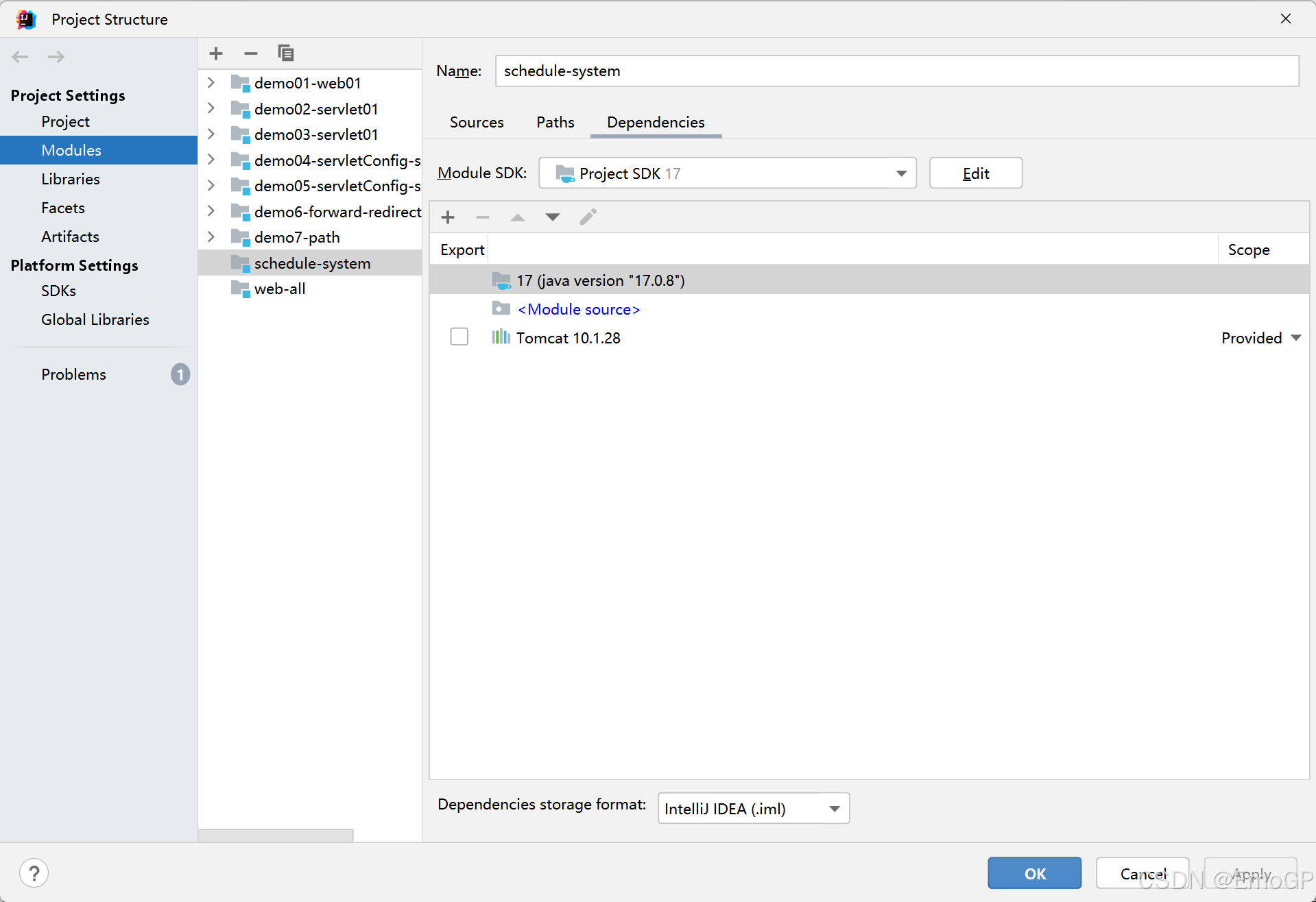
Task: Expand the demo01-web01 module
Action: tap(211, 83)
